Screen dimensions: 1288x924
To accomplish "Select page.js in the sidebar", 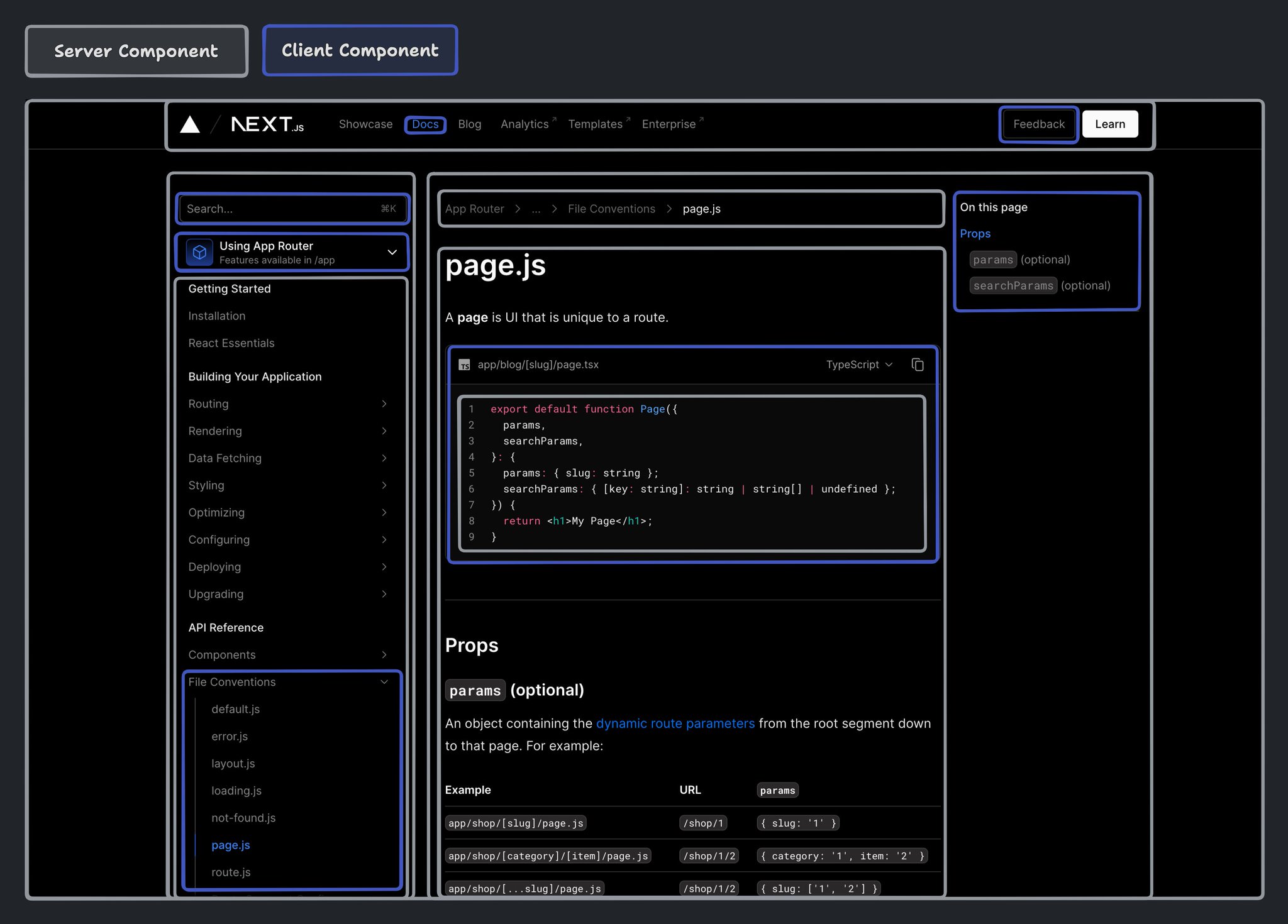I will tap(231, 845).
